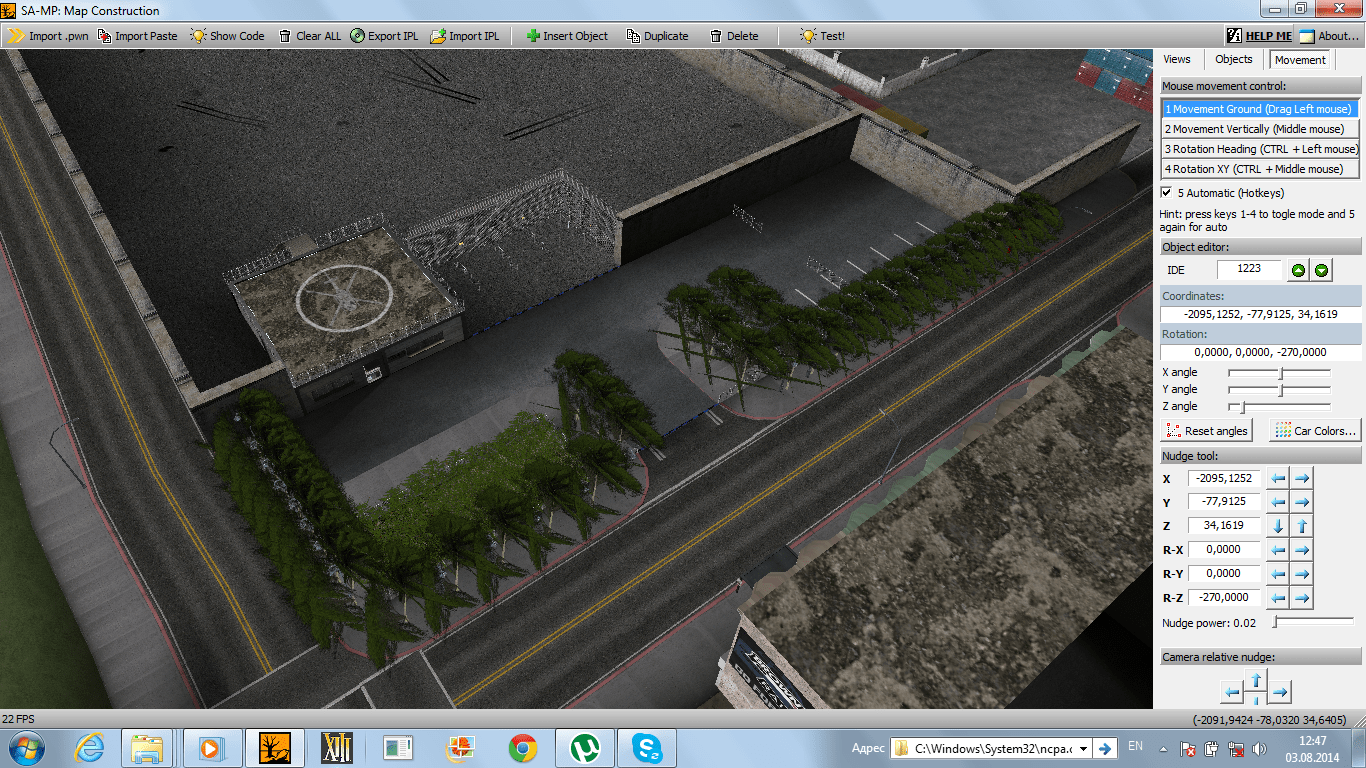Nudge Y left arrow
The width and height of the screenshot is (1366, 768).
[x=1278, y=502]
